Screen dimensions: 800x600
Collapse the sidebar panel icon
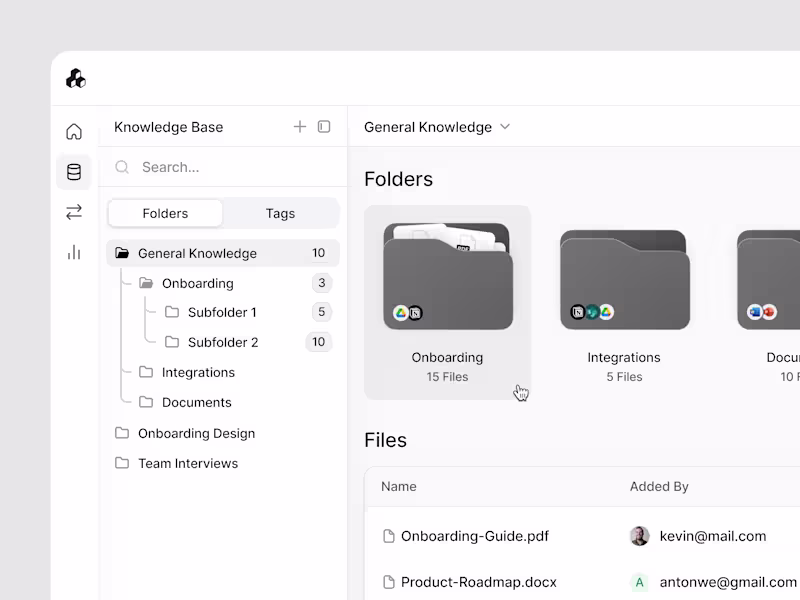(x=322, y=126)
